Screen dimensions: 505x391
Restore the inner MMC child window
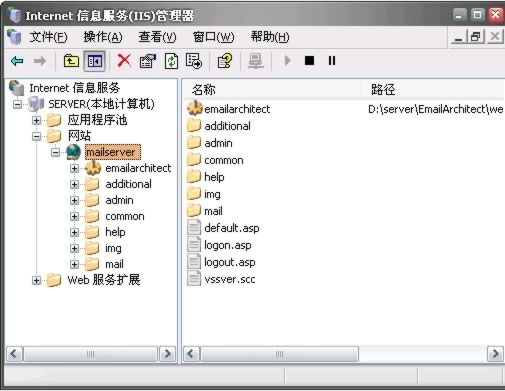click(x=476, y=36)
